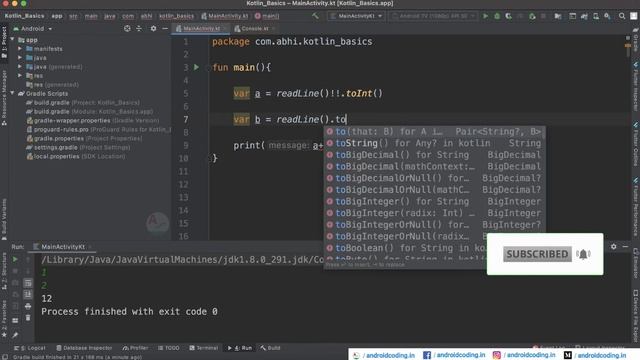Open the Logcat tool window tab
The height and width of the screenshot is (360, 640).
[29, 348]
